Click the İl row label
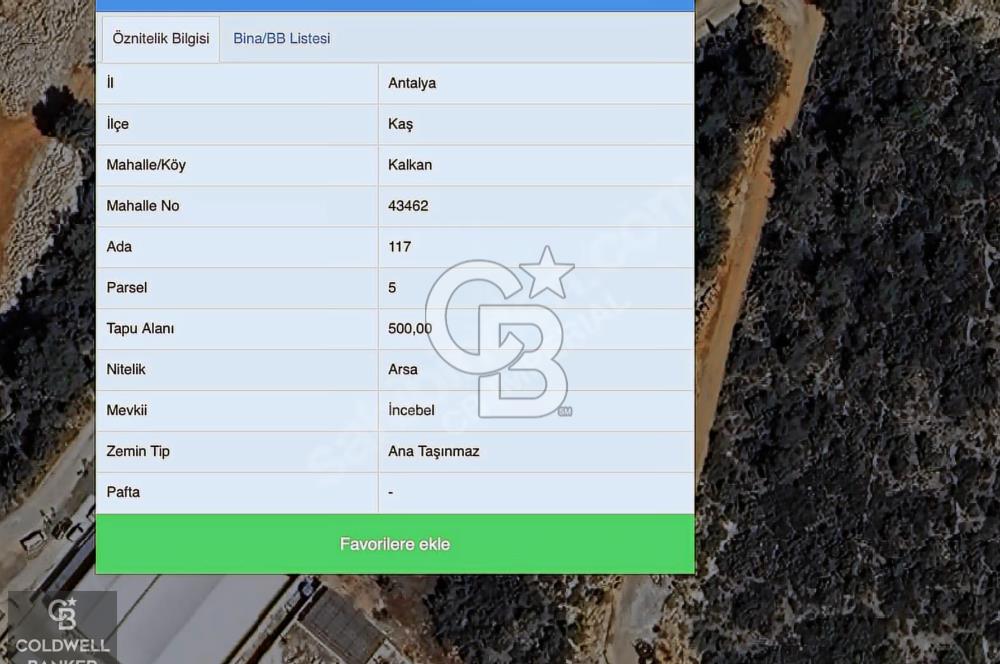 coord(110,83)
